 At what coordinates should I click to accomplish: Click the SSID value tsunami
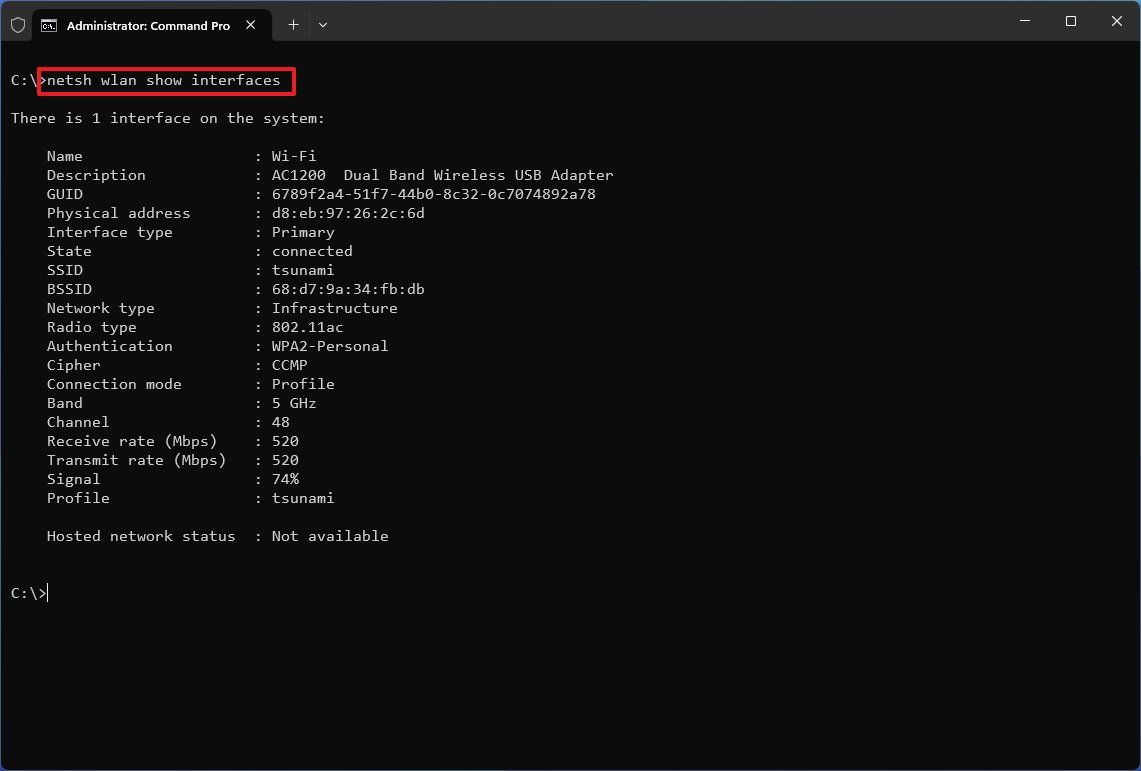(x=302, y=270)
